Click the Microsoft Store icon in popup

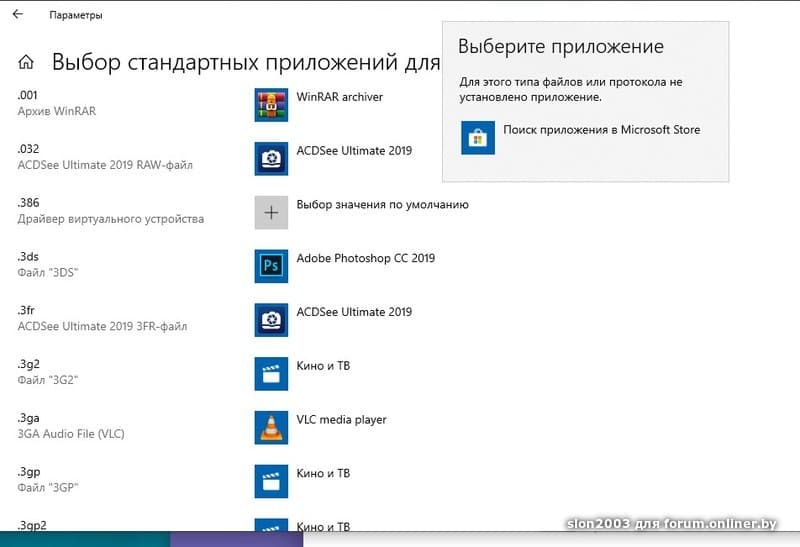point(478,138)
